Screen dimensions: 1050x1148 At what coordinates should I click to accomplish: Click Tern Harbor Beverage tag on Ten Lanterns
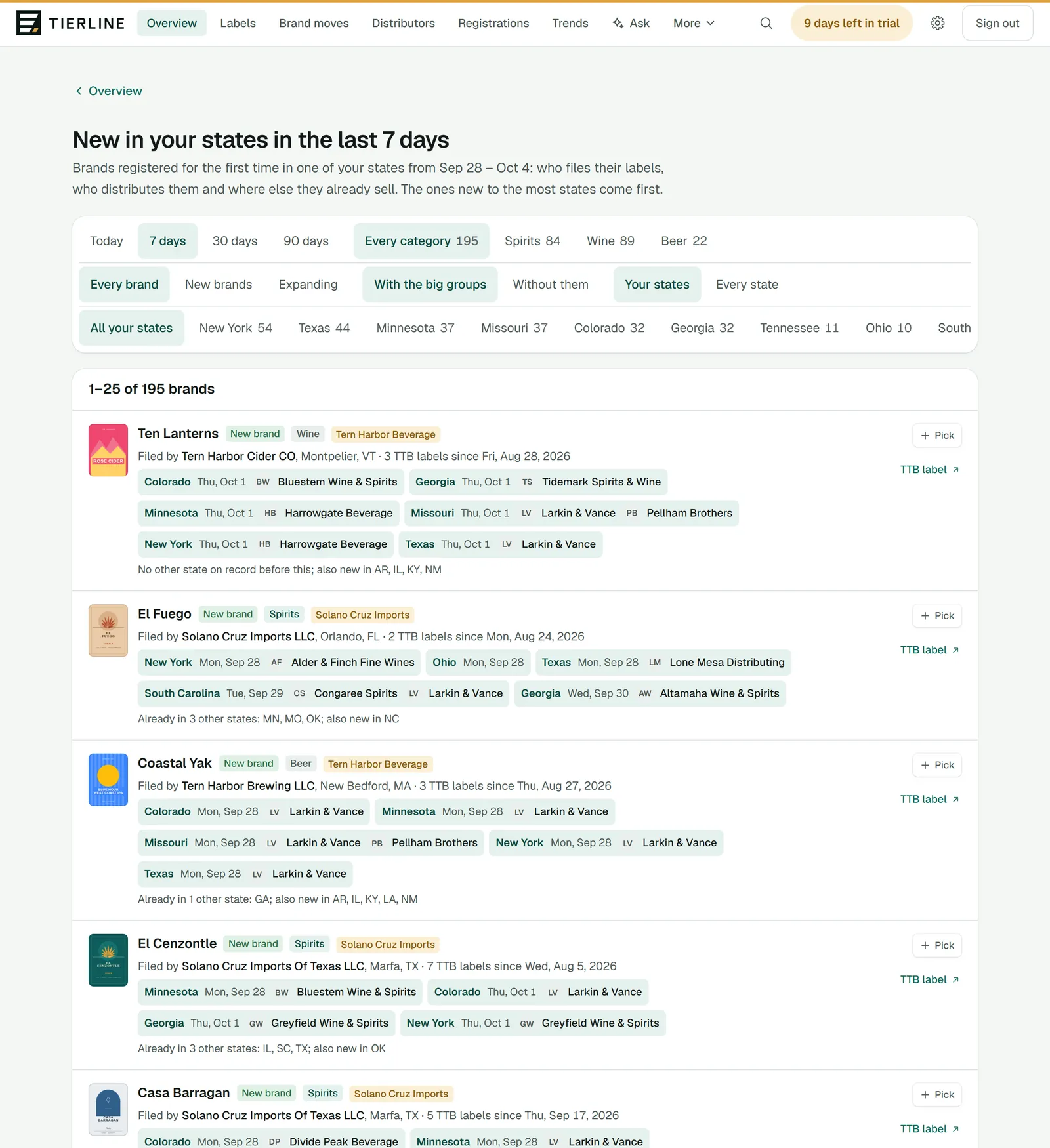click(386, 434)
